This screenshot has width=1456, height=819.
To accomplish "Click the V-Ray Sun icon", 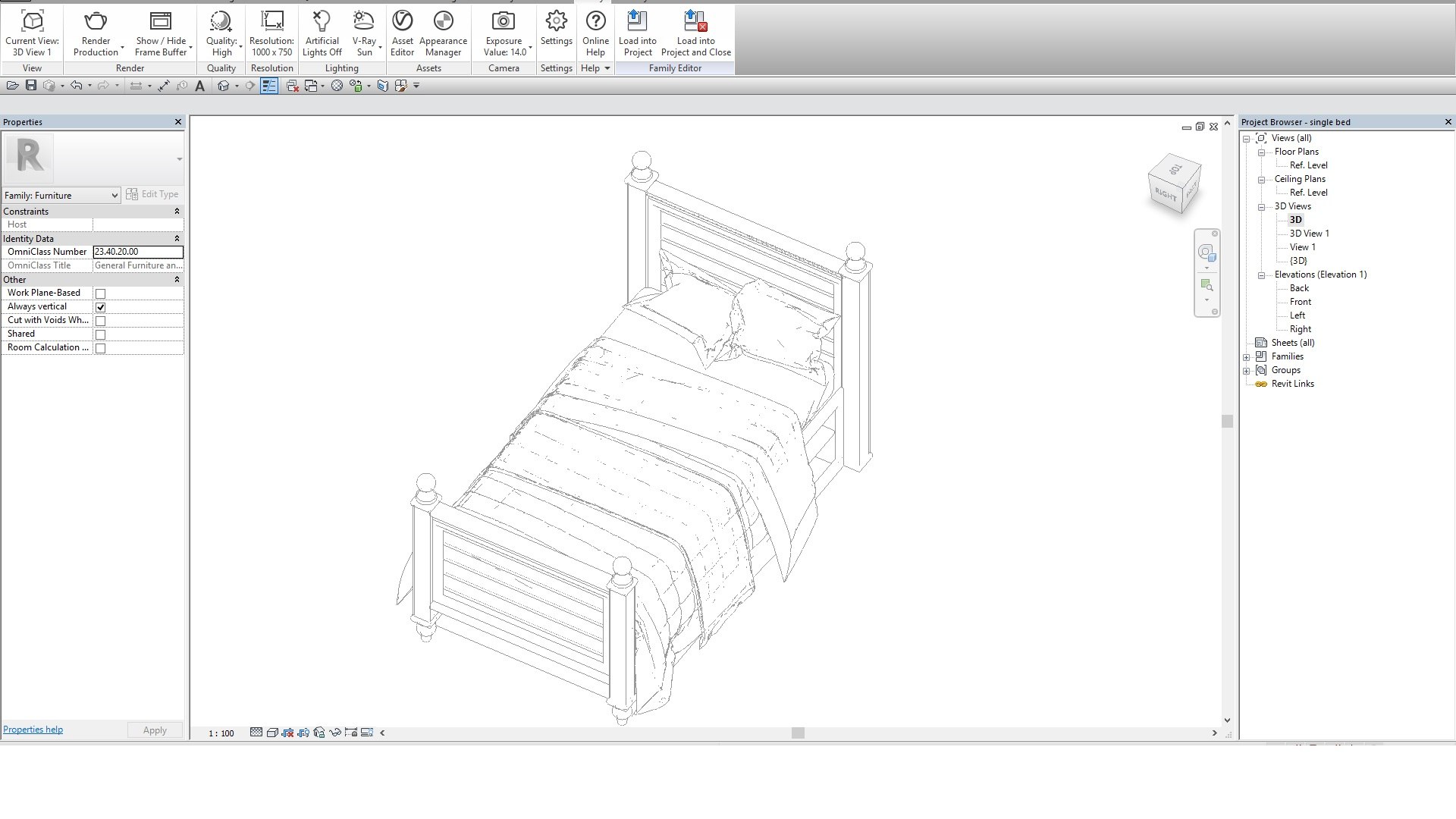I will [364, 21].
